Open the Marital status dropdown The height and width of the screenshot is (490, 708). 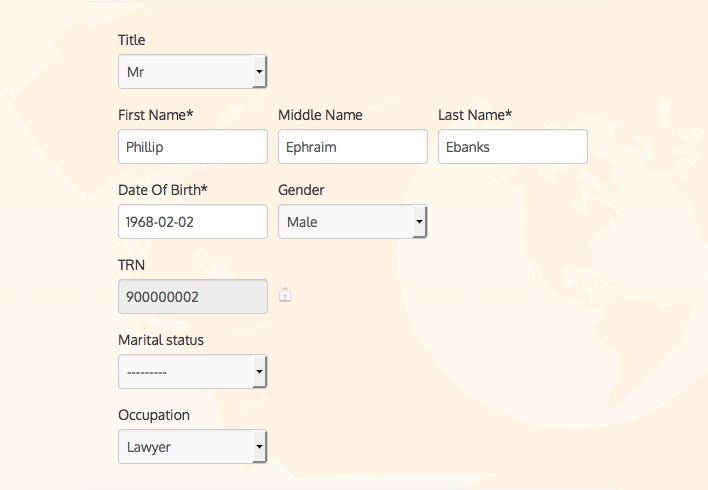[192, 372]
